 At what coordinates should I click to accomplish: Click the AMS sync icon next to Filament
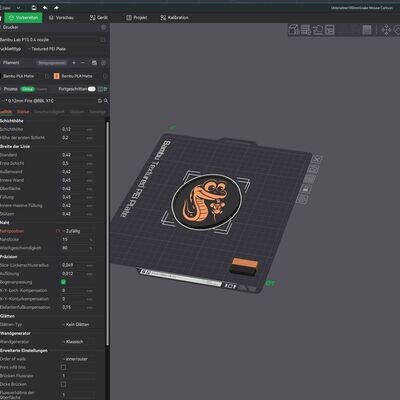point(94,63)
